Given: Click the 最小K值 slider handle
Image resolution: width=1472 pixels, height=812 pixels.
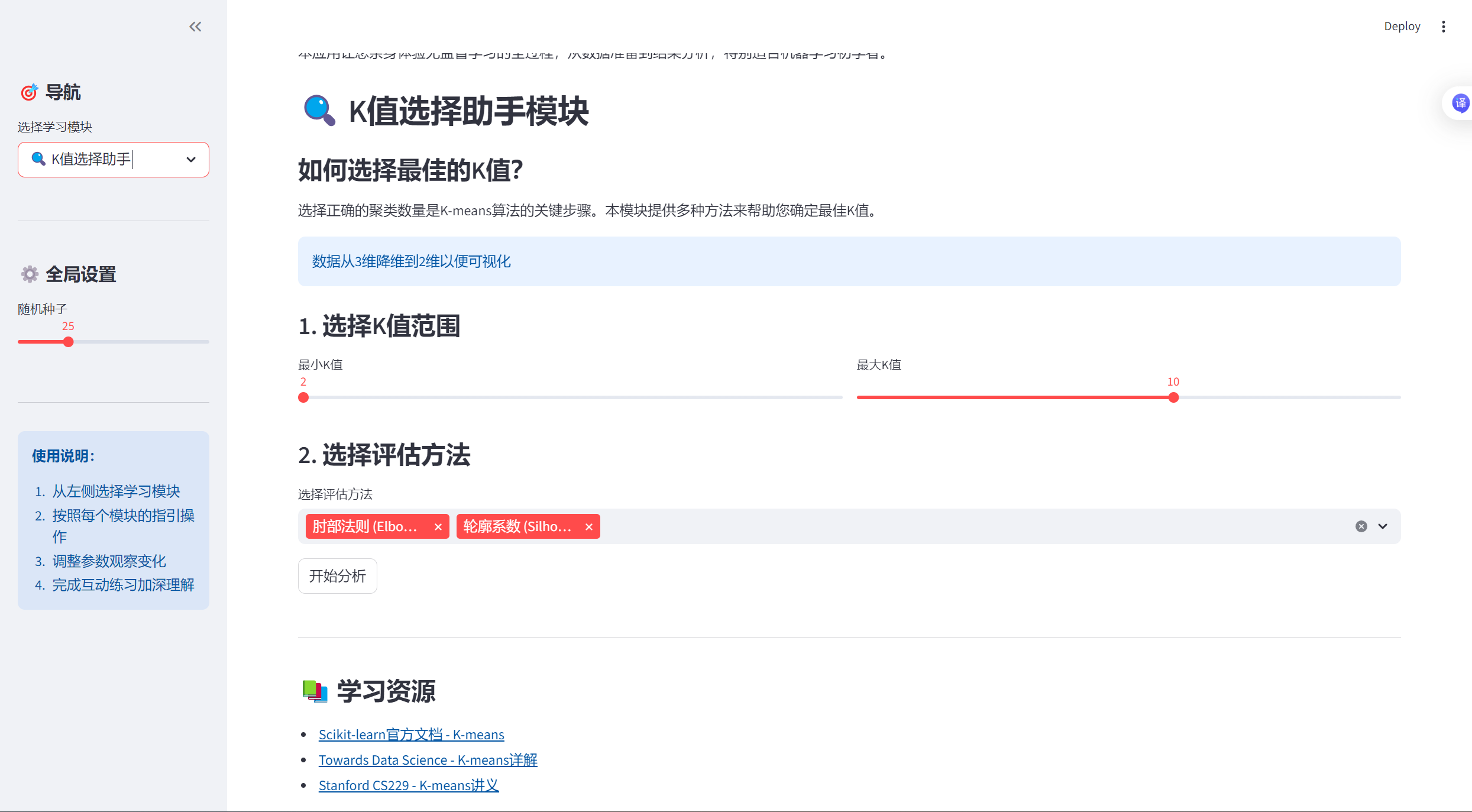Looking at the screenshot, I should pyautogui.click(x=303, y=397).
